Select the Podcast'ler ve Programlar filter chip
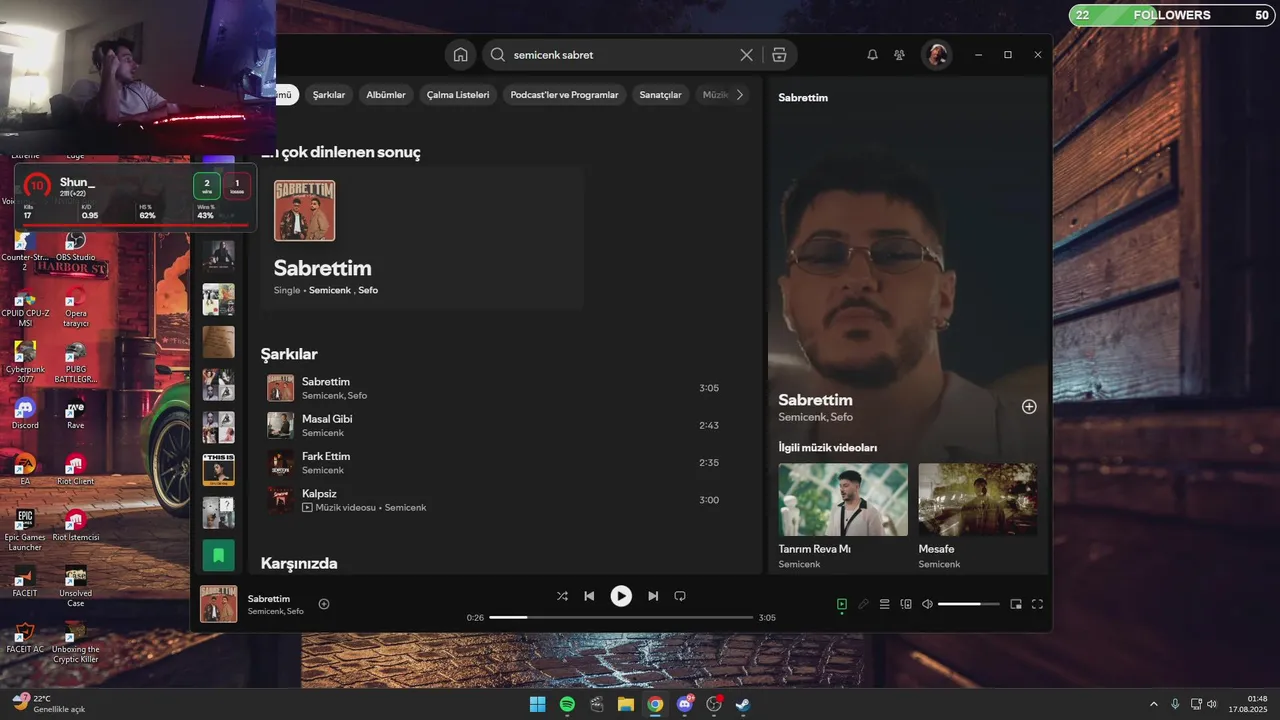The height and width of the screenshot is (720, 1280). (564, 95)
